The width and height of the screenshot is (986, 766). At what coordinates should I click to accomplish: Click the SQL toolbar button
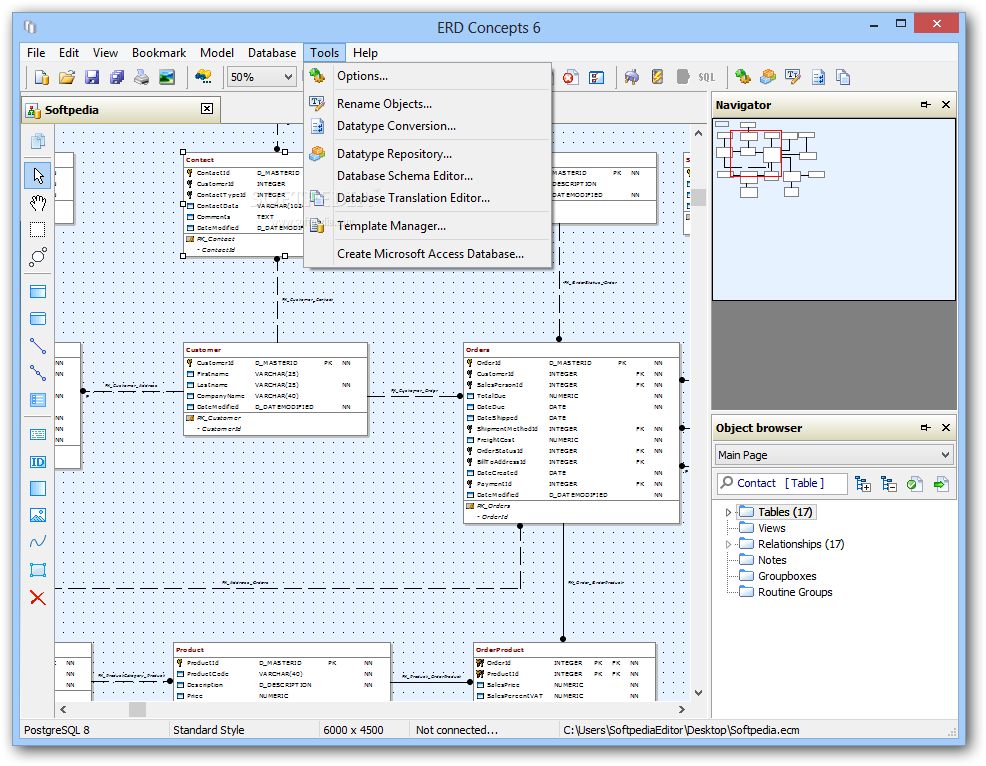point(707,77)
